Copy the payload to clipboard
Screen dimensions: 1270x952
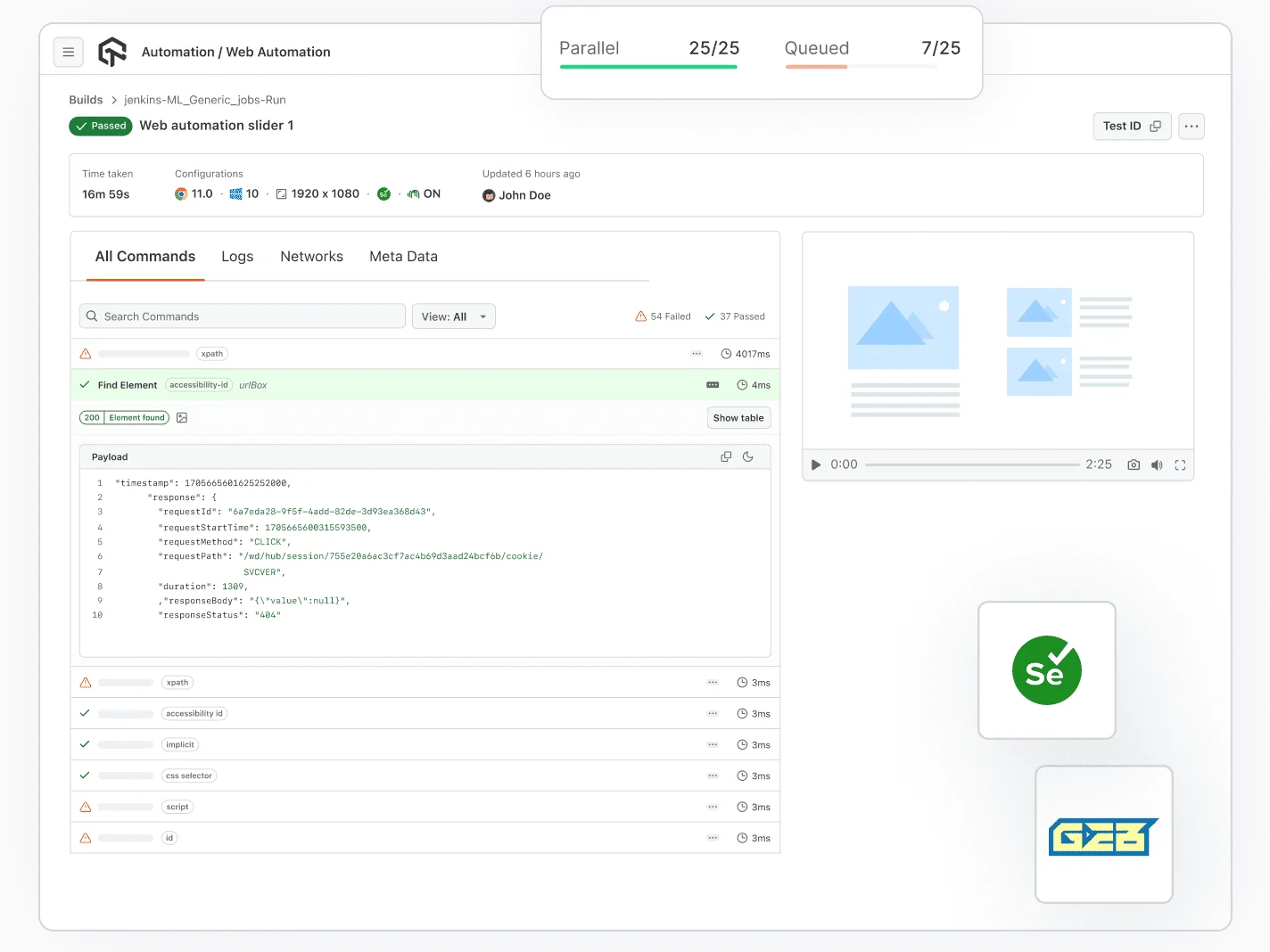(726, 455)
